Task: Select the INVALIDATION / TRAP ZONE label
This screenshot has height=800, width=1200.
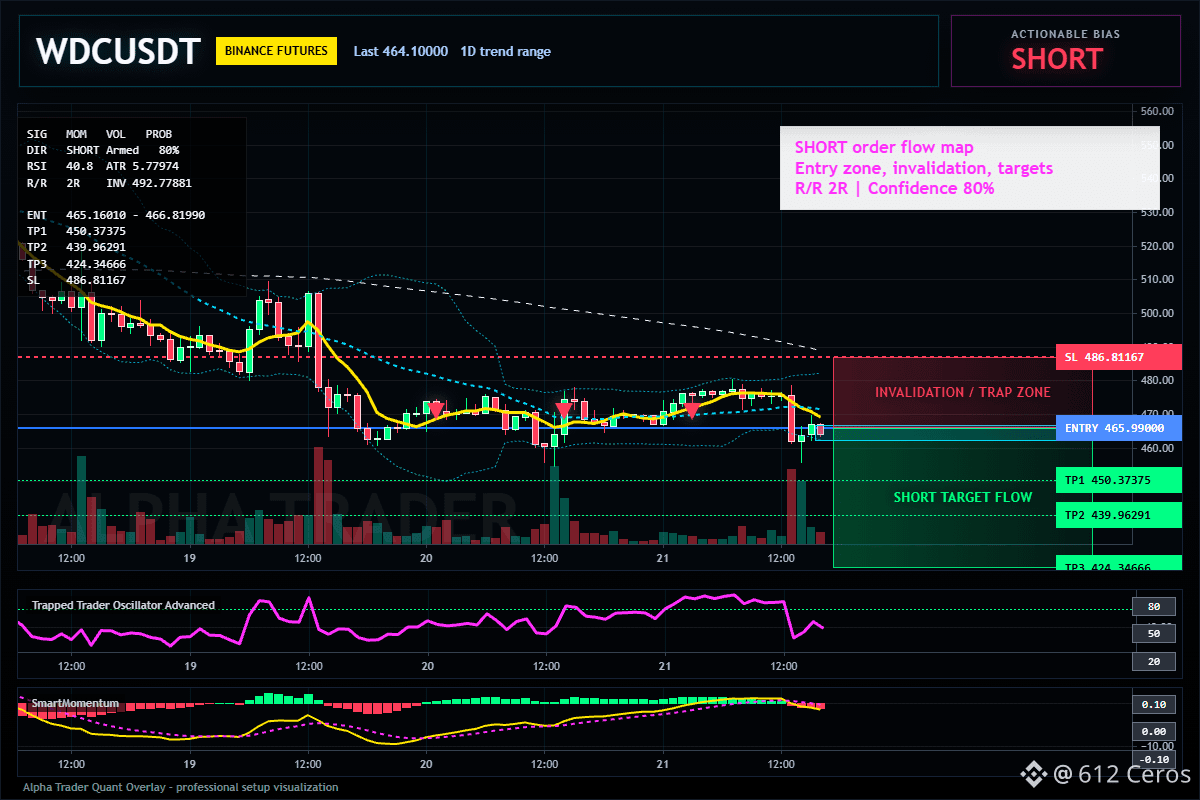Action: coord(963,392)
